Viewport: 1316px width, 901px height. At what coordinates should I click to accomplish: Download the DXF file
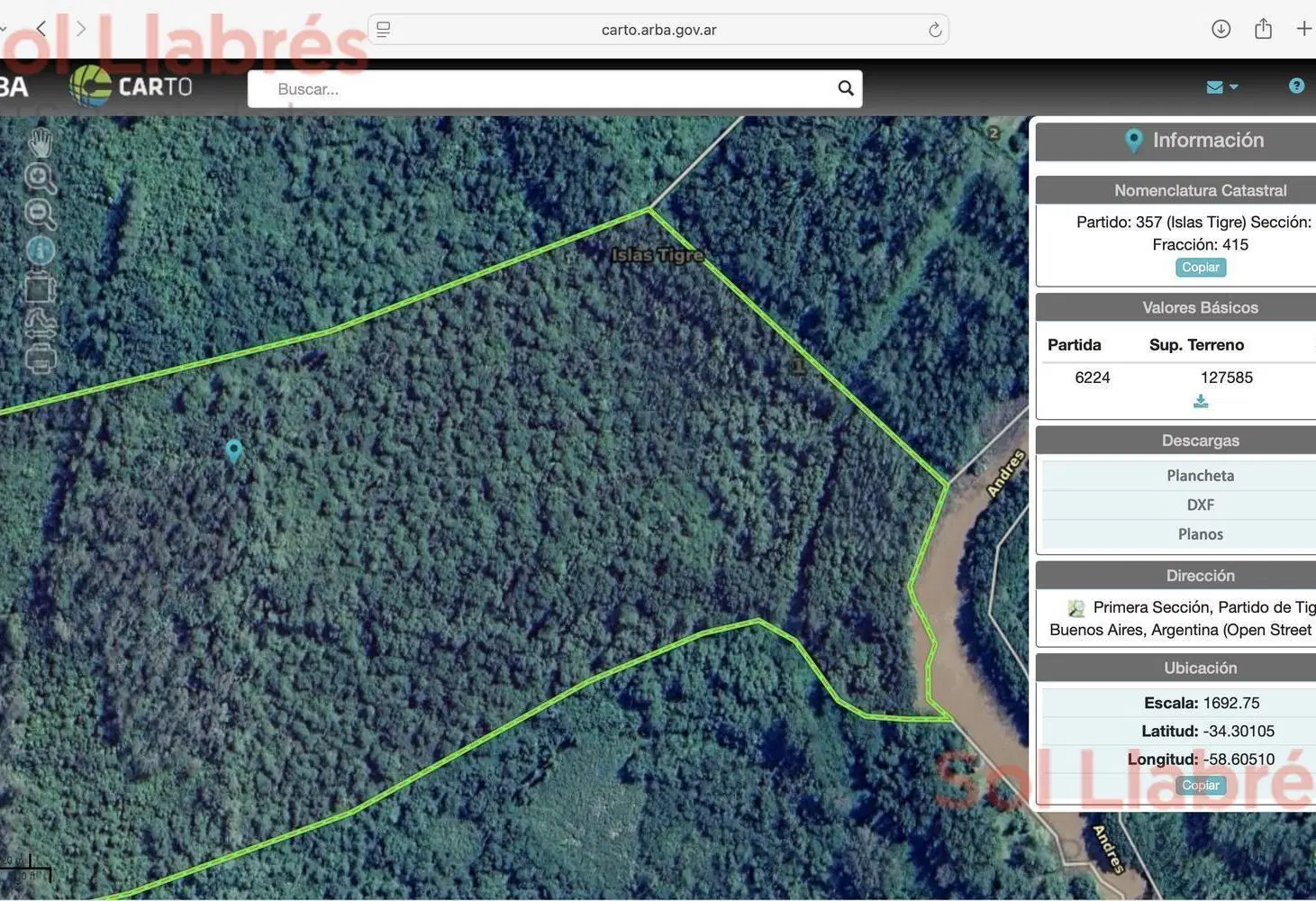click(1201, 505)
